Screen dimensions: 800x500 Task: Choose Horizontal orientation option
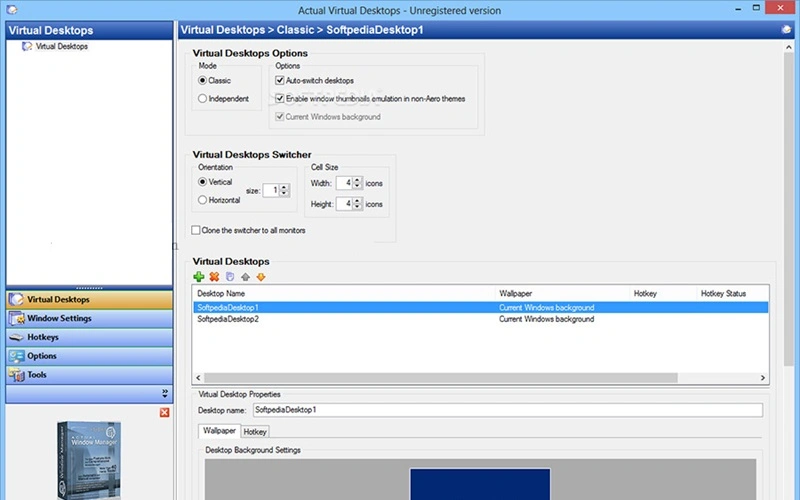[x=203, y=200]
